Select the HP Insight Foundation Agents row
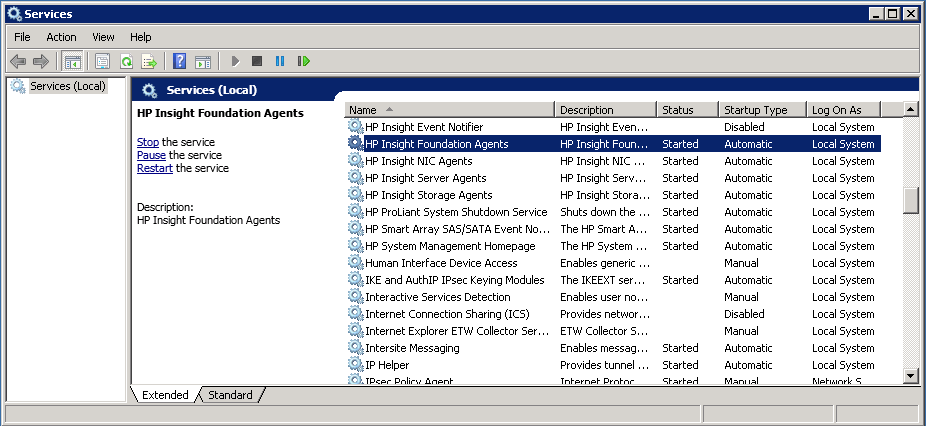Screen dimensions: 926x426 (614, 144)
